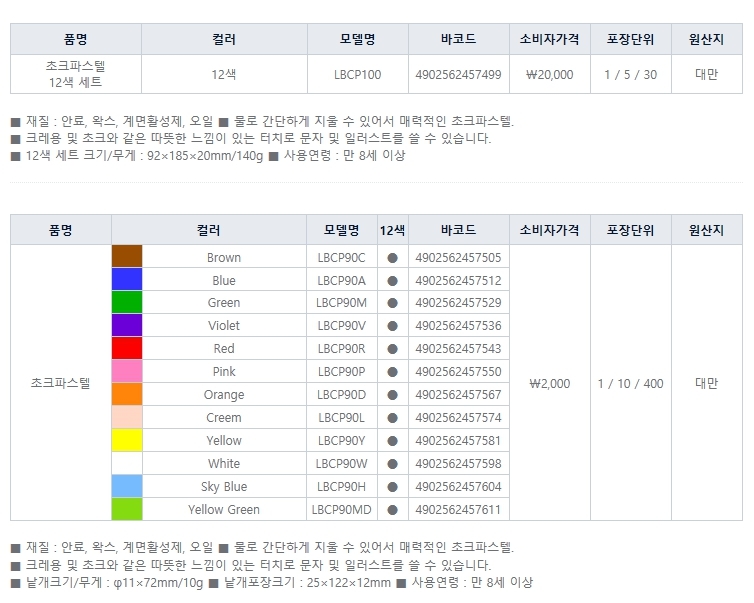Click the 12색 column header
Image resolution: width=754 pixels, height=603 pixels.
[x=392, y=230]
